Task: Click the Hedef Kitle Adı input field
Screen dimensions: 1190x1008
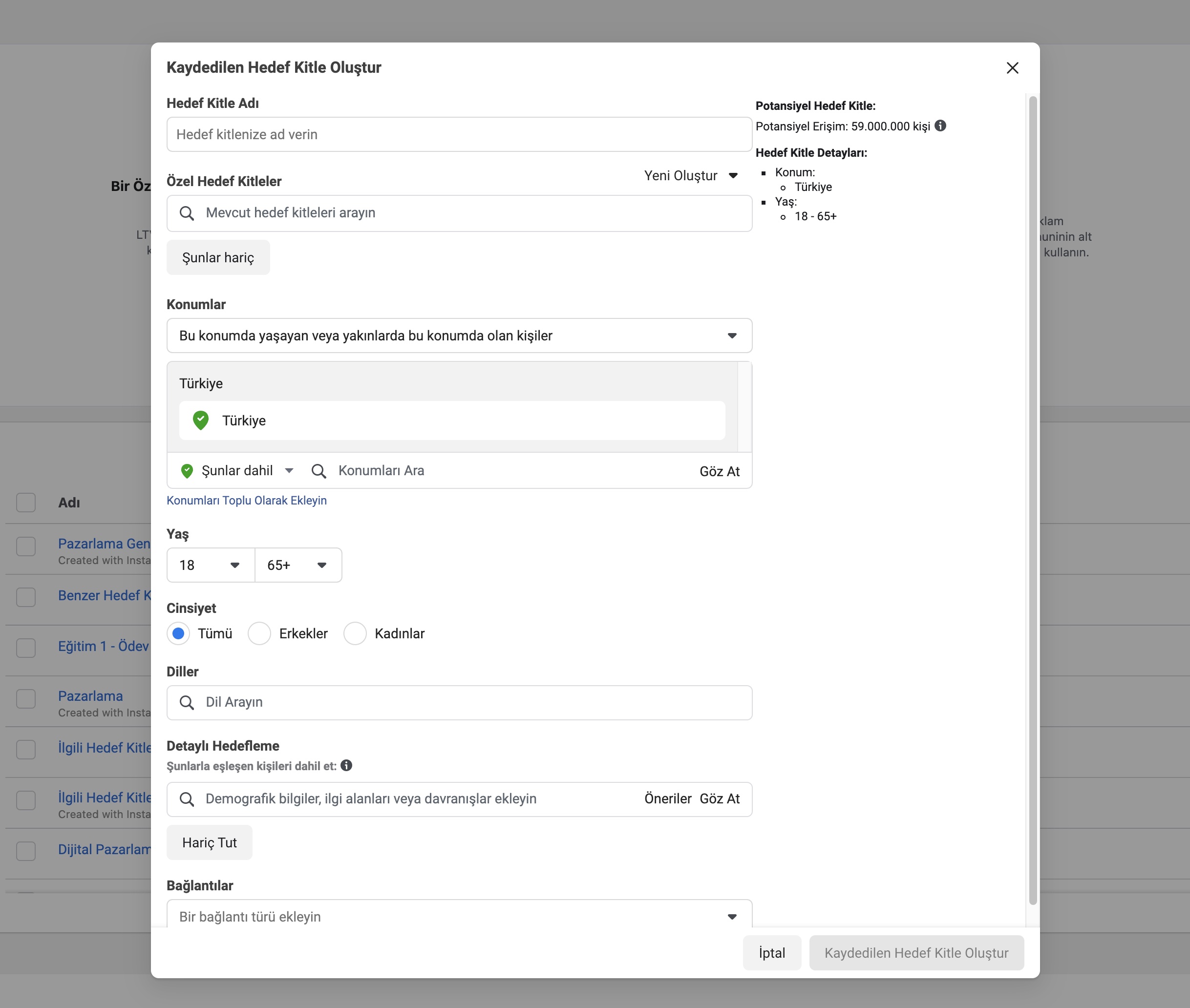Action: coord(459,134)
